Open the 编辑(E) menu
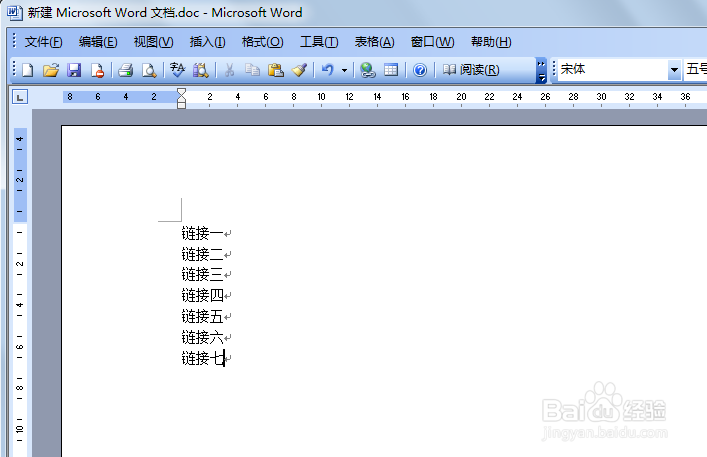Viewport: 707px width, 457px height. [x=98, y=42]
